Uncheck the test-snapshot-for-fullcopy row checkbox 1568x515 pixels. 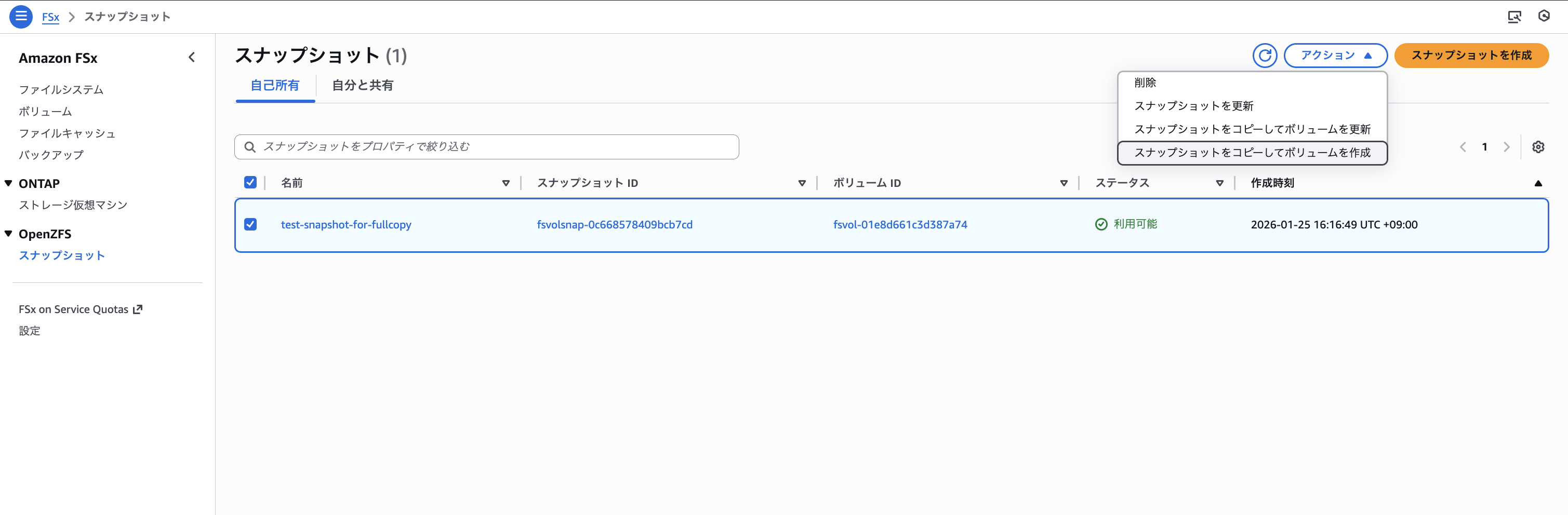click(x=250, y=224)
